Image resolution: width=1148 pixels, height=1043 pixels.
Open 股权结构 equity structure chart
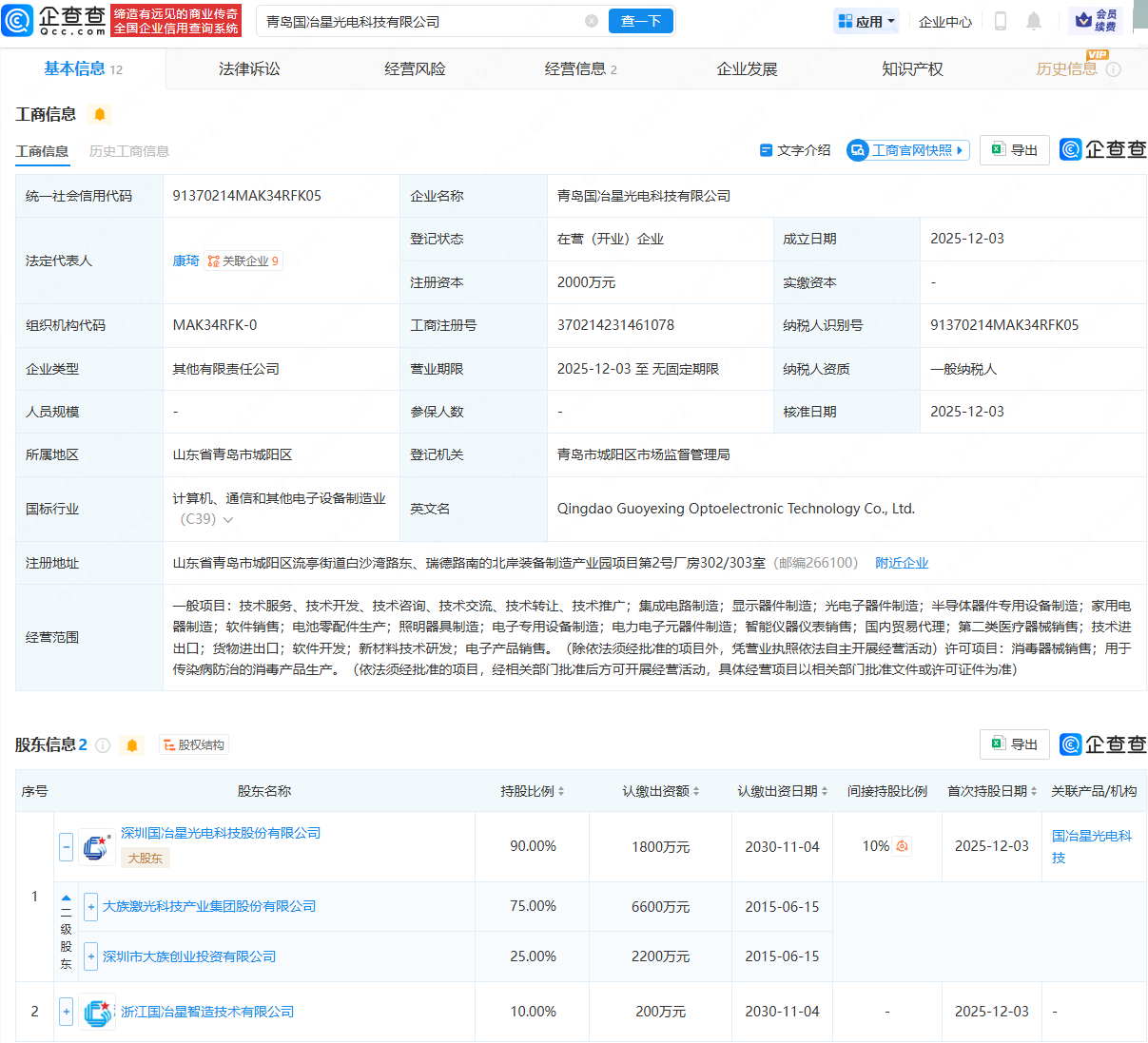pyautogui.click(x=194, y=745)
